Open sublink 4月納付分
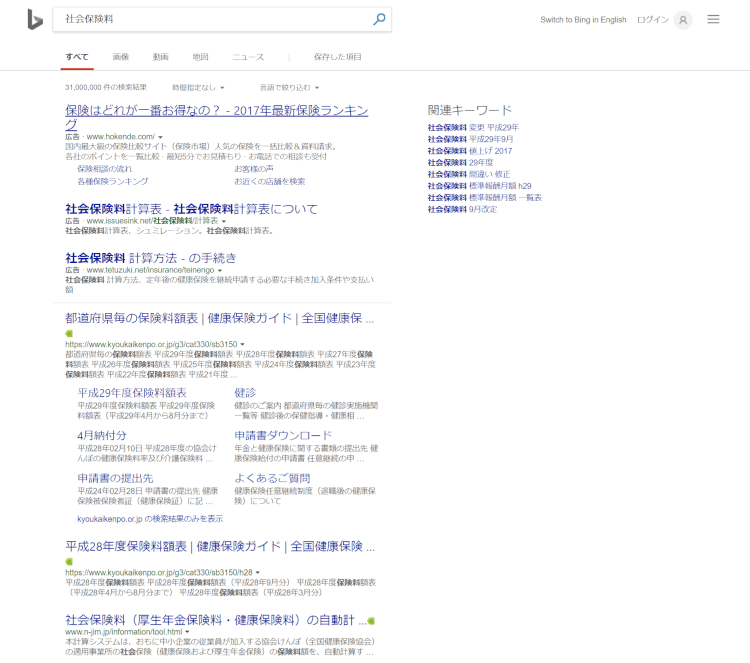The width and height of the screenshot is (750, 663). [x=102, y=435]
